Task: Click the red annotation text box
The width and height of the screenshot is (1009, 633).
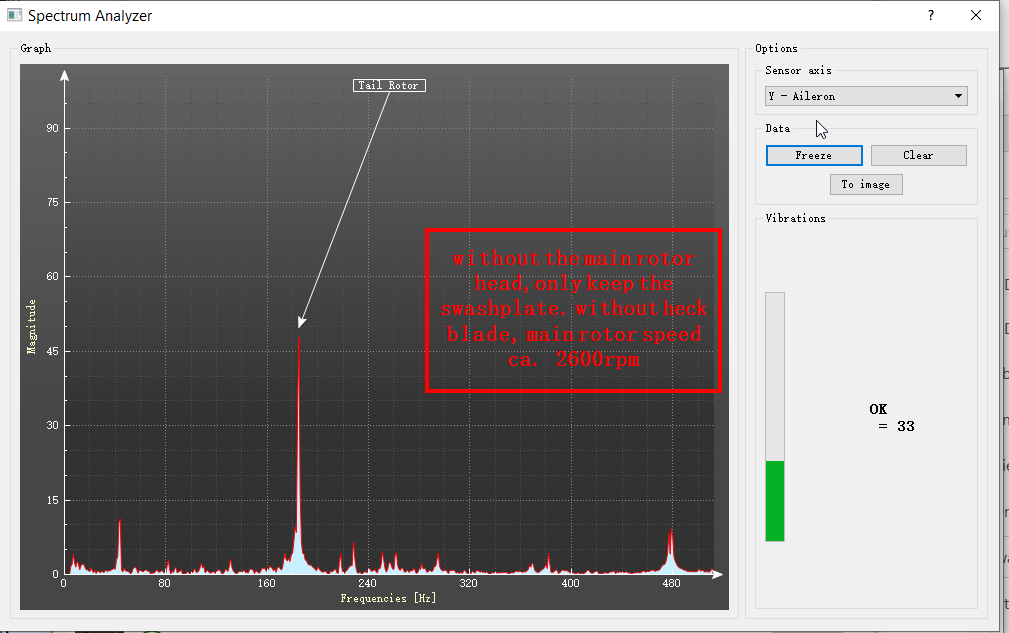Action: [x=573, y=310]
